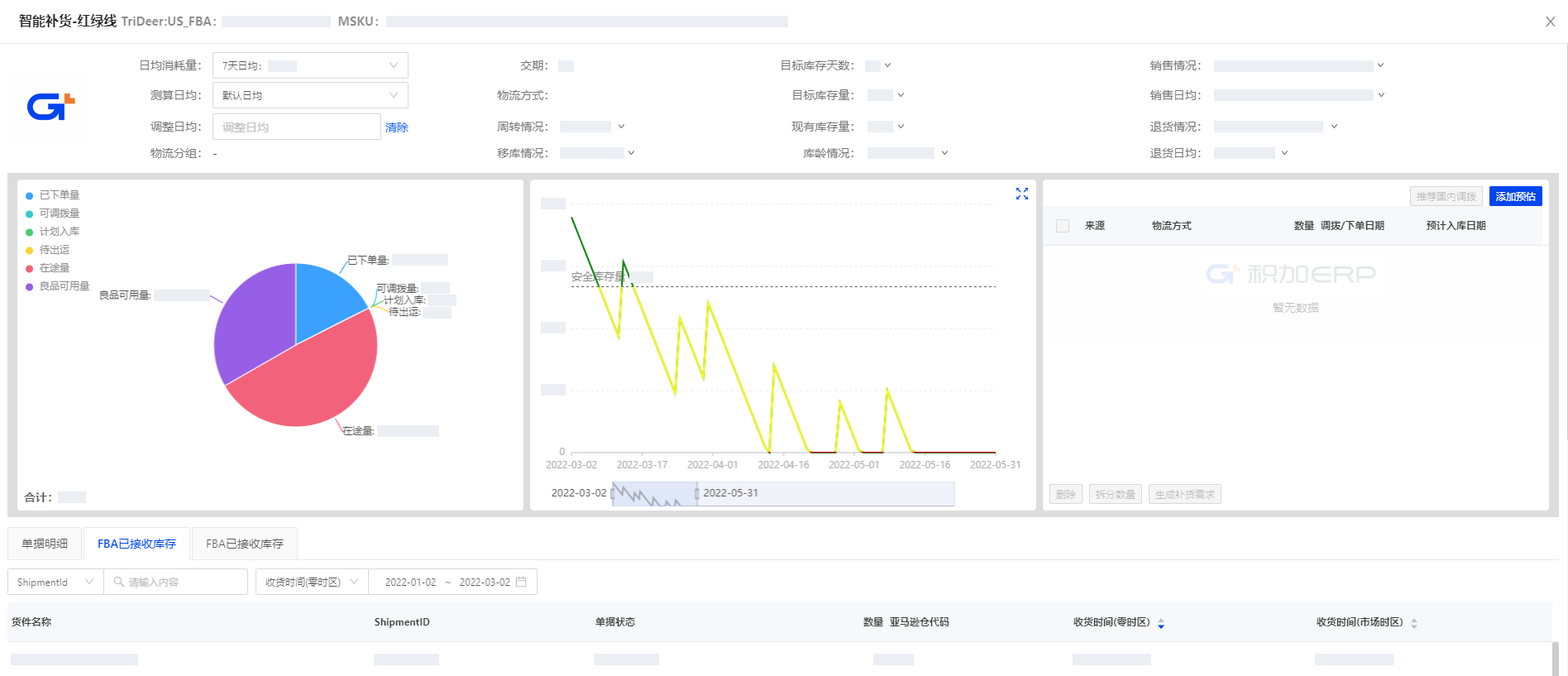Screen dimensions: 1568x676
Task: Switch to the 单据明细 tab
Action: [x=45, y=544]
